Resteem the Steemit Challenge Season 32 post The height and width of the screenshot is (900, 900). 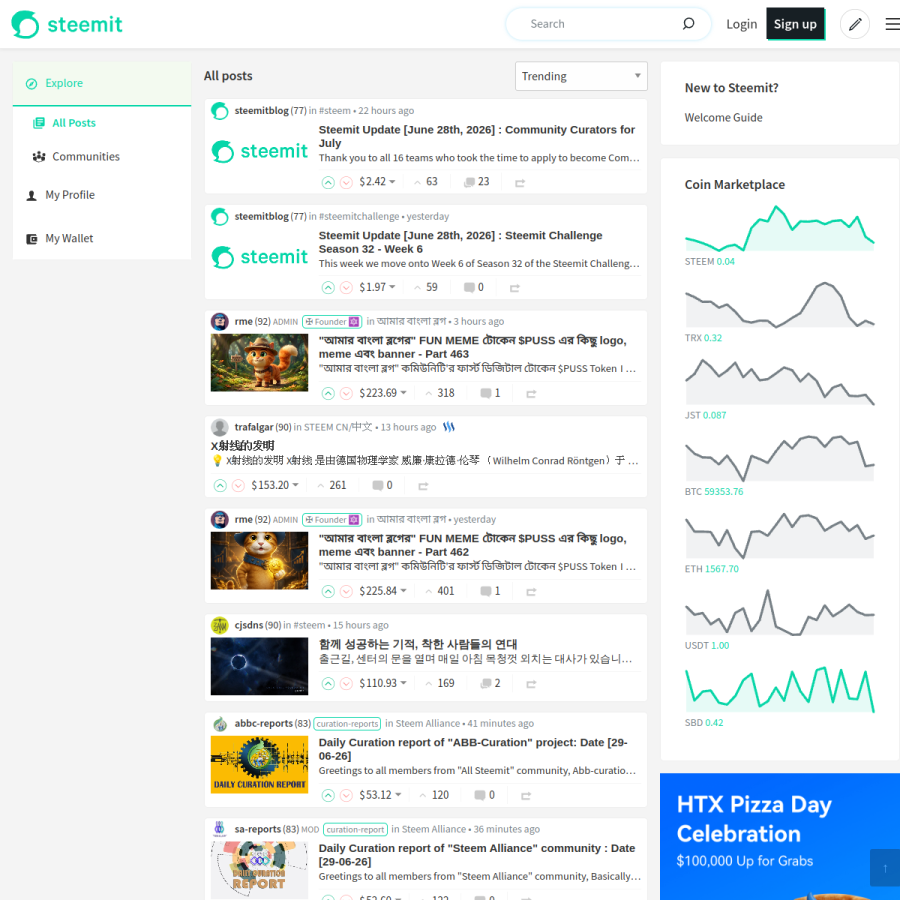click(514, 288)
